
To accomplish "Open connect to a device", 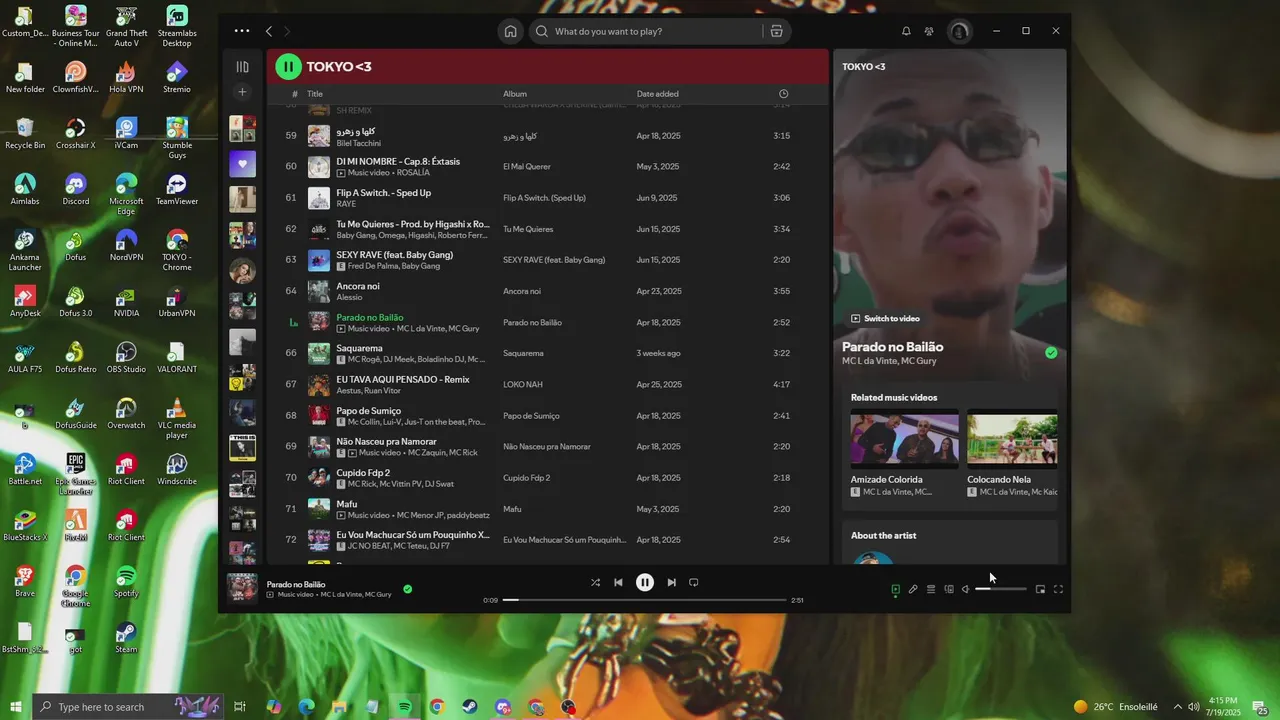I will pos(949,589).
